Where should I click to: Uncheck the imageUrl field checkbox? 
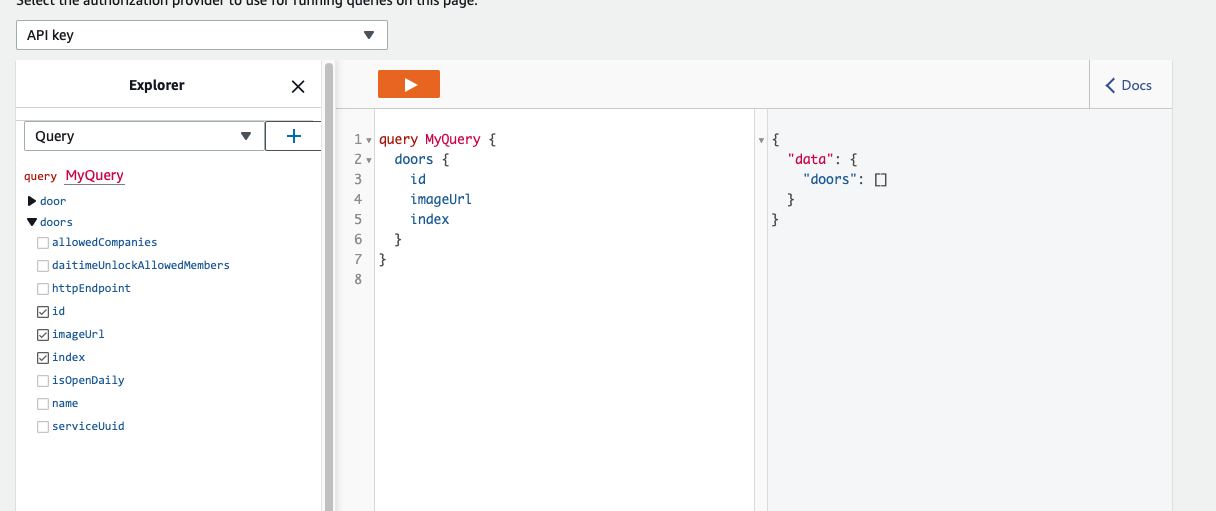(x=42, y=335)
